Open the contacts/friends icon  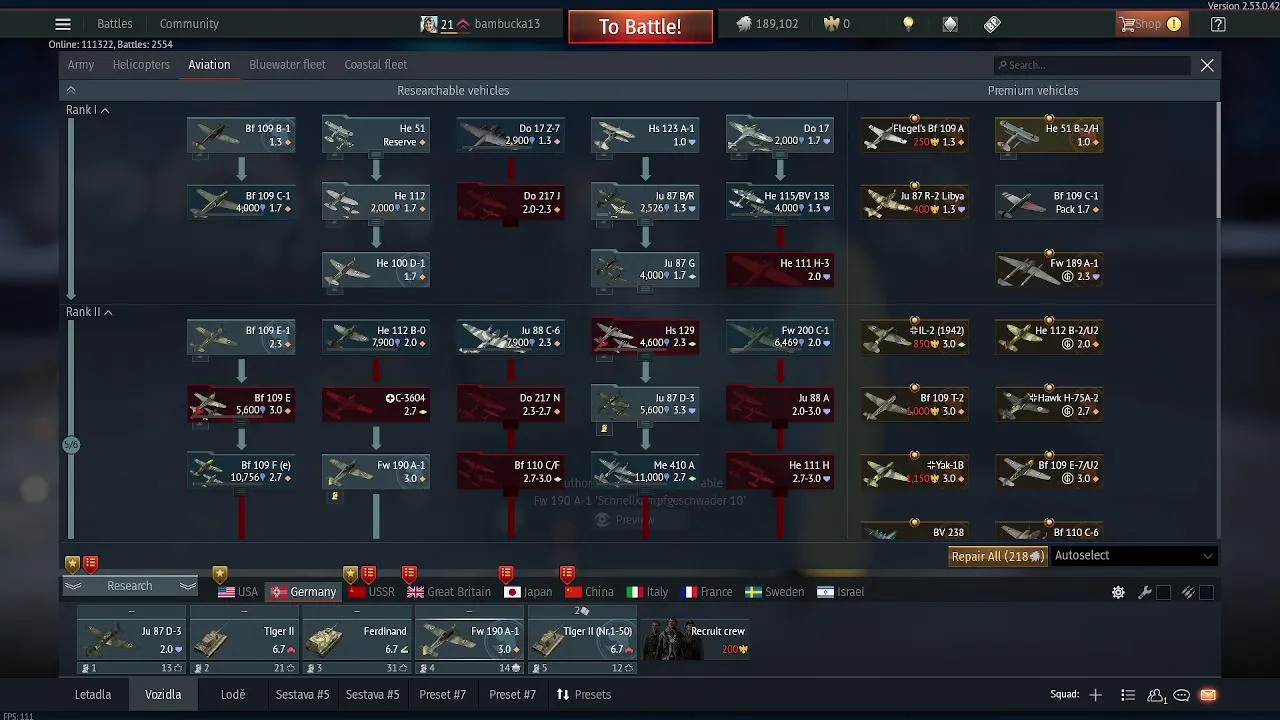pos(1157,695)
